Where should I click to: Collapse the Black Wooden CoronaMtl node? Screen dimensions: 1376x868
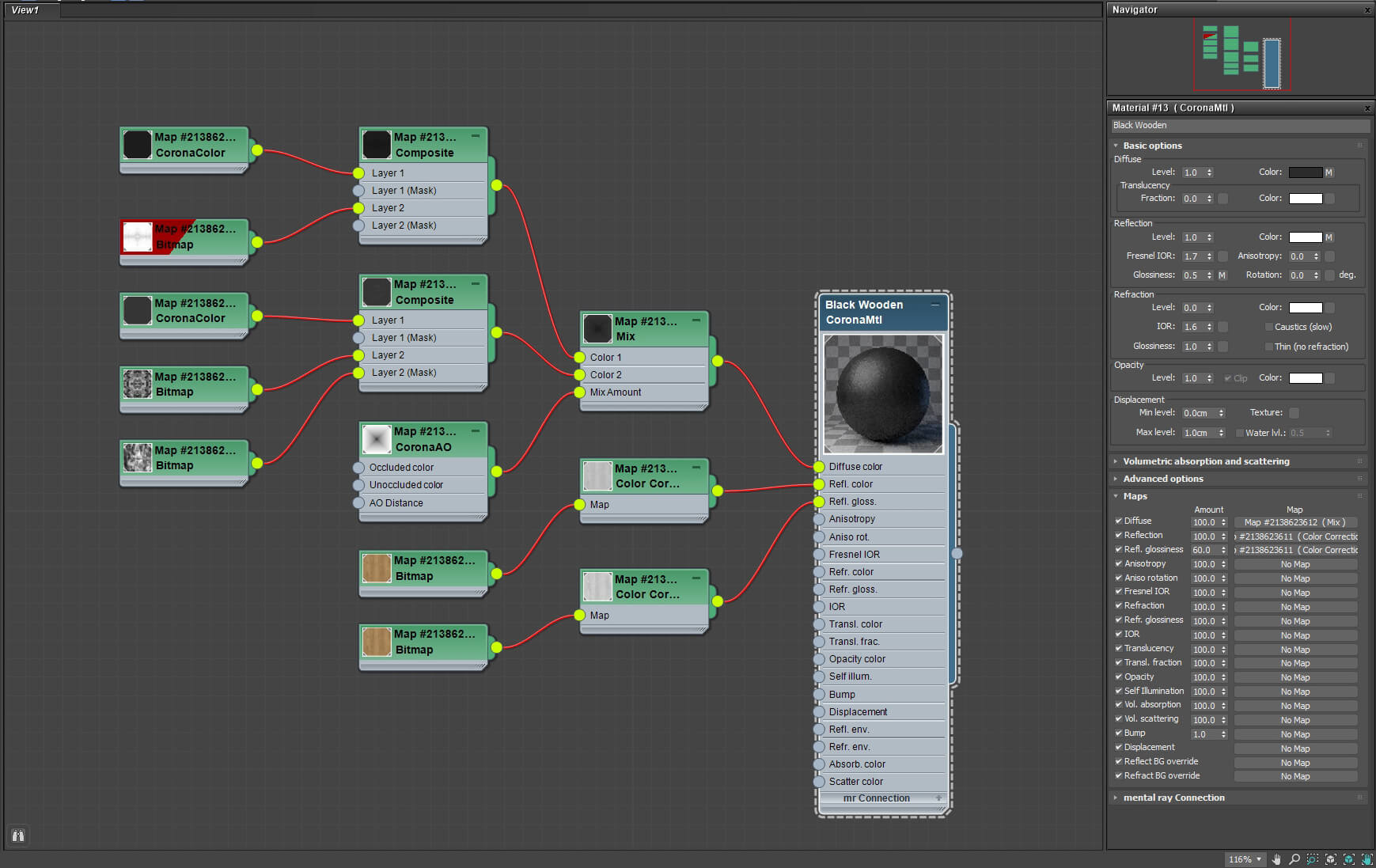pos(935,304)
